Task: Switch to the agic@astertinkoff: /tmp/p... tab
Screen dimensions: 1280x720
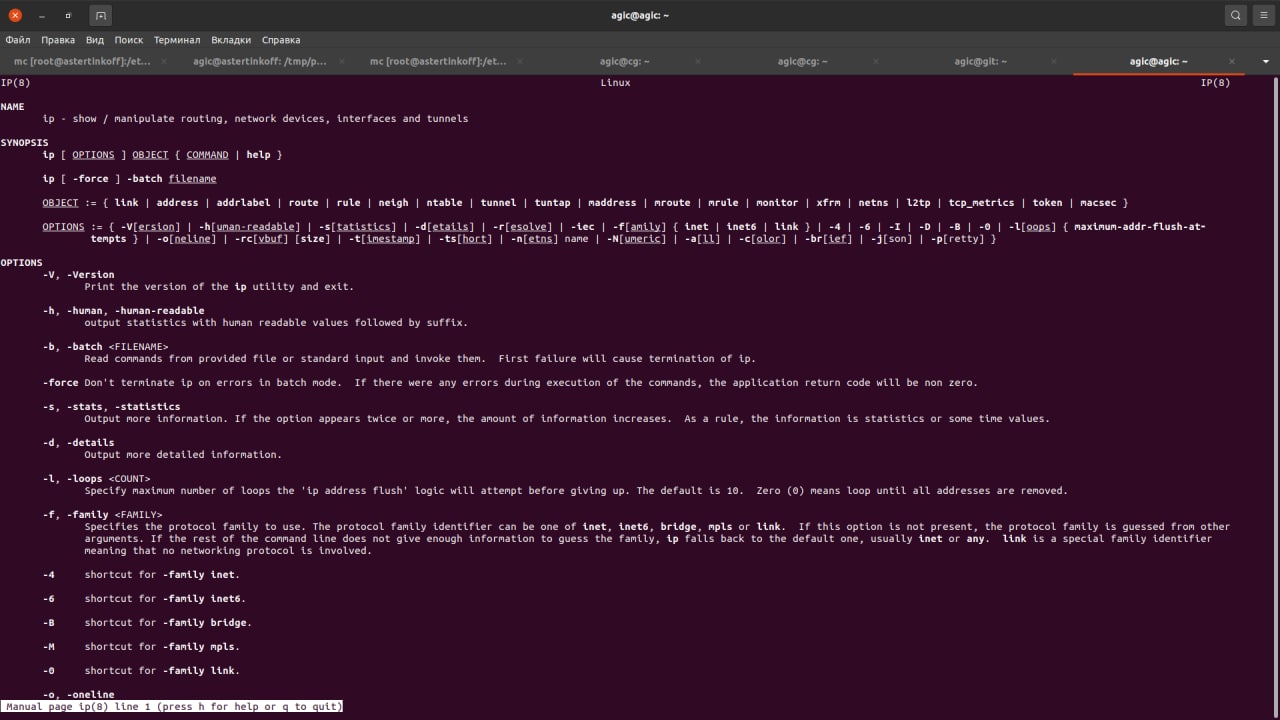Action: (260, 61)
